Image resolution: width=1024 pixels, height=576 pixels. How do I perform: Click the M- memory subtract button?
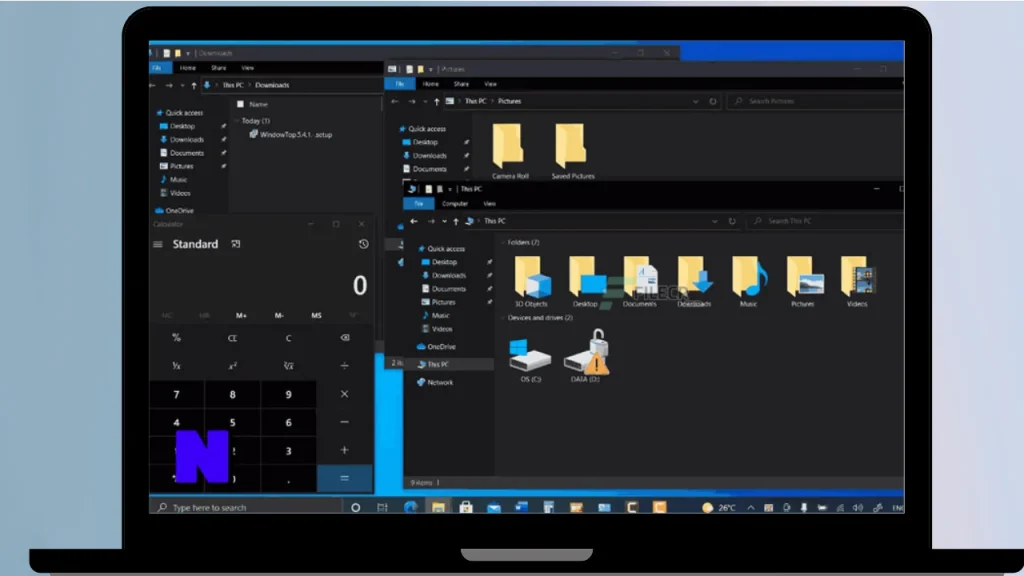coord(279,315)
